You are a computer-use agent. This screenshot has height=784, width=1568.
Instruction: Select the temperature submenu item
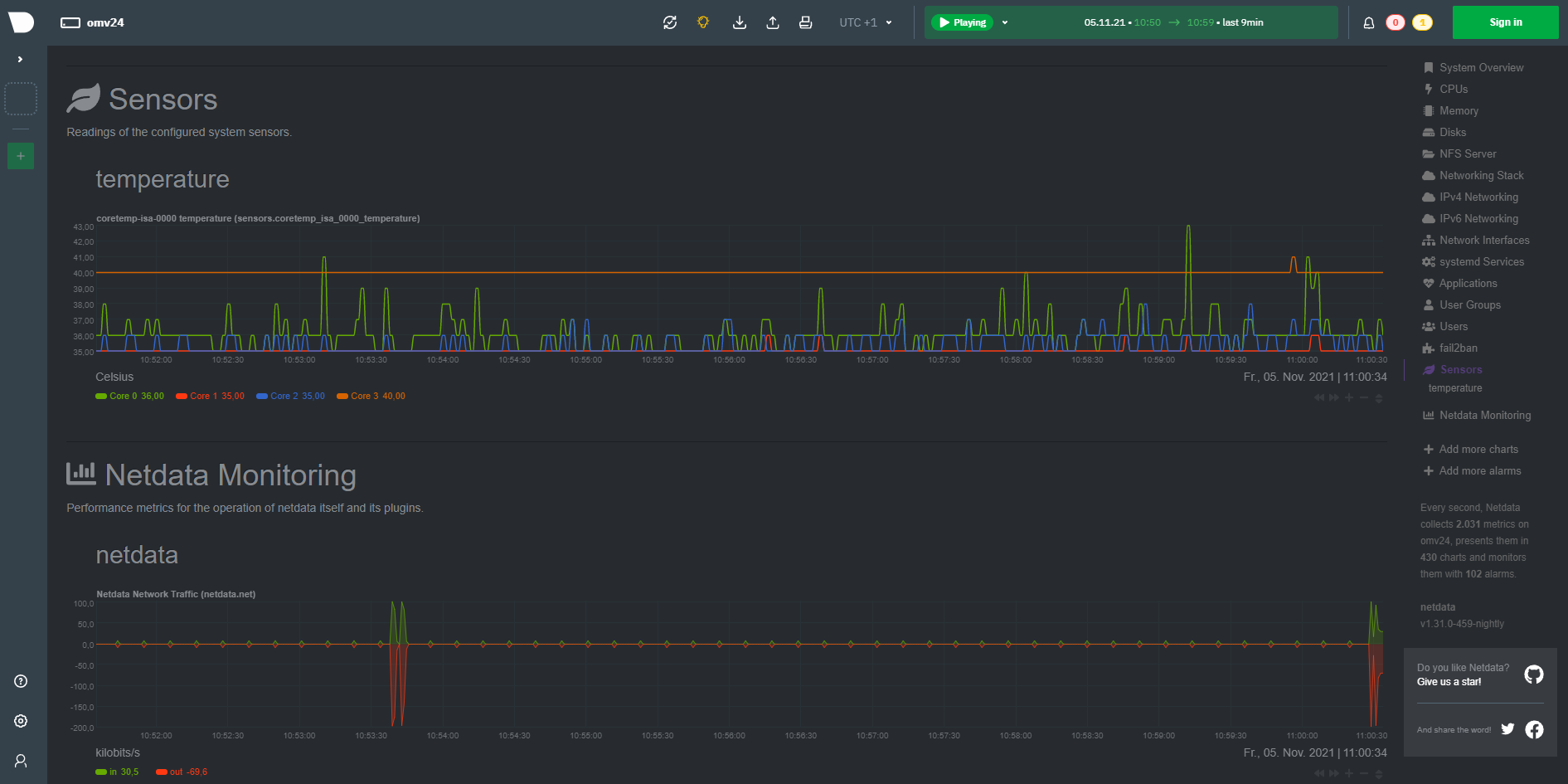click(1455, 388)
